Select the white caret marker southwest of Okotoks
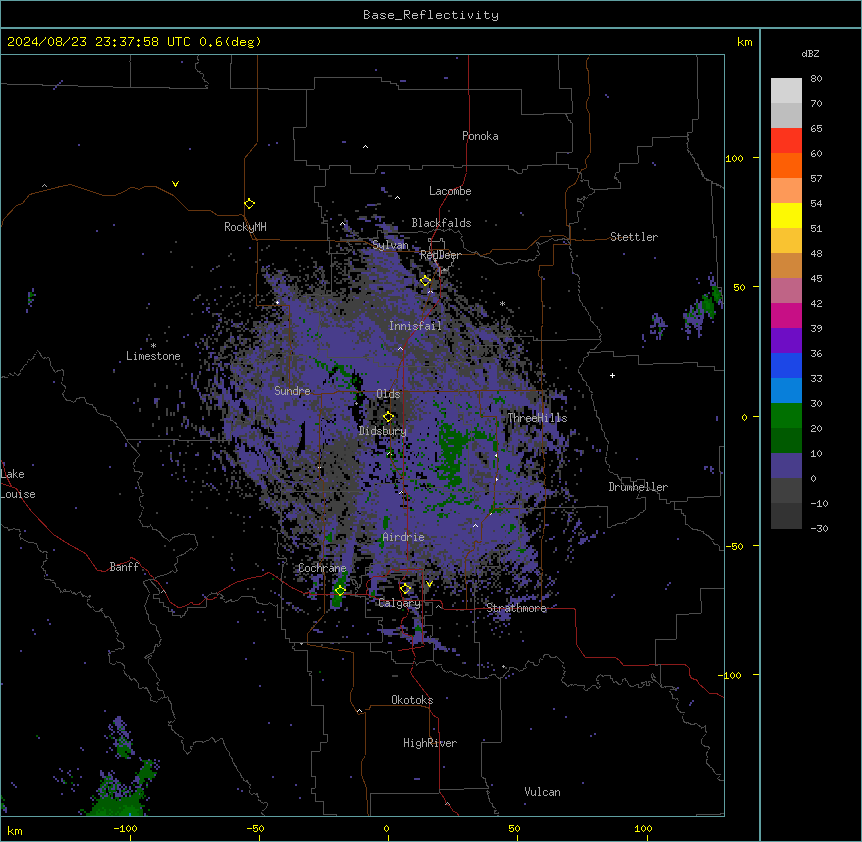The height and width of the screenshot is (842, 862). pos(359,711)
